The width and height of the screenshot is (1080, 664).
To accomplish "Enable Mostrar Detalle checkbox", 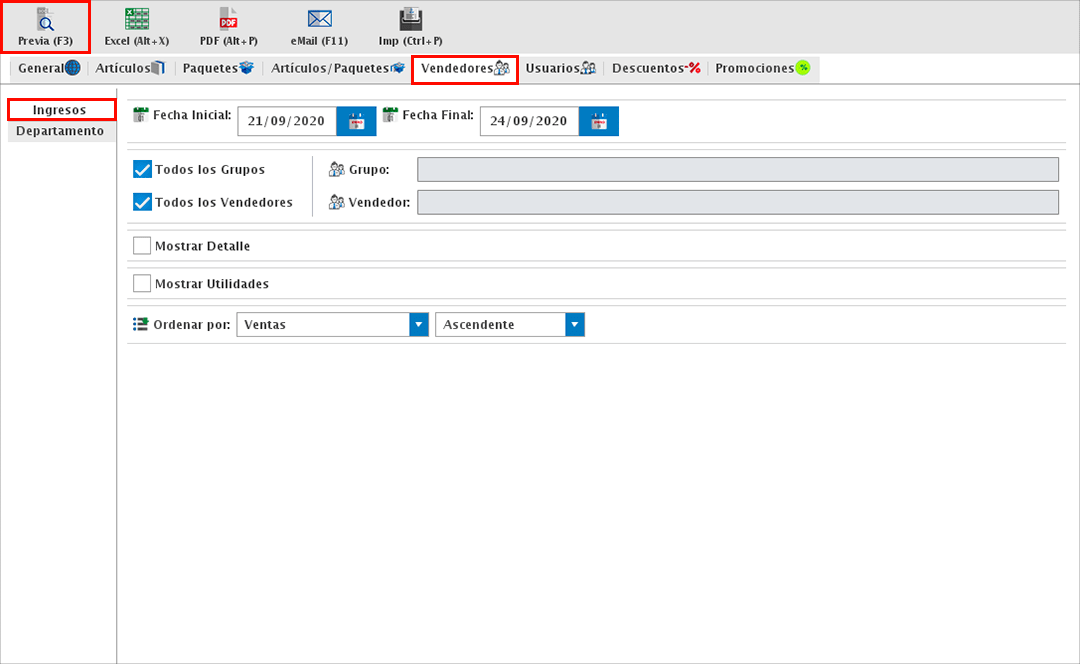I will (x=142, y=246).
